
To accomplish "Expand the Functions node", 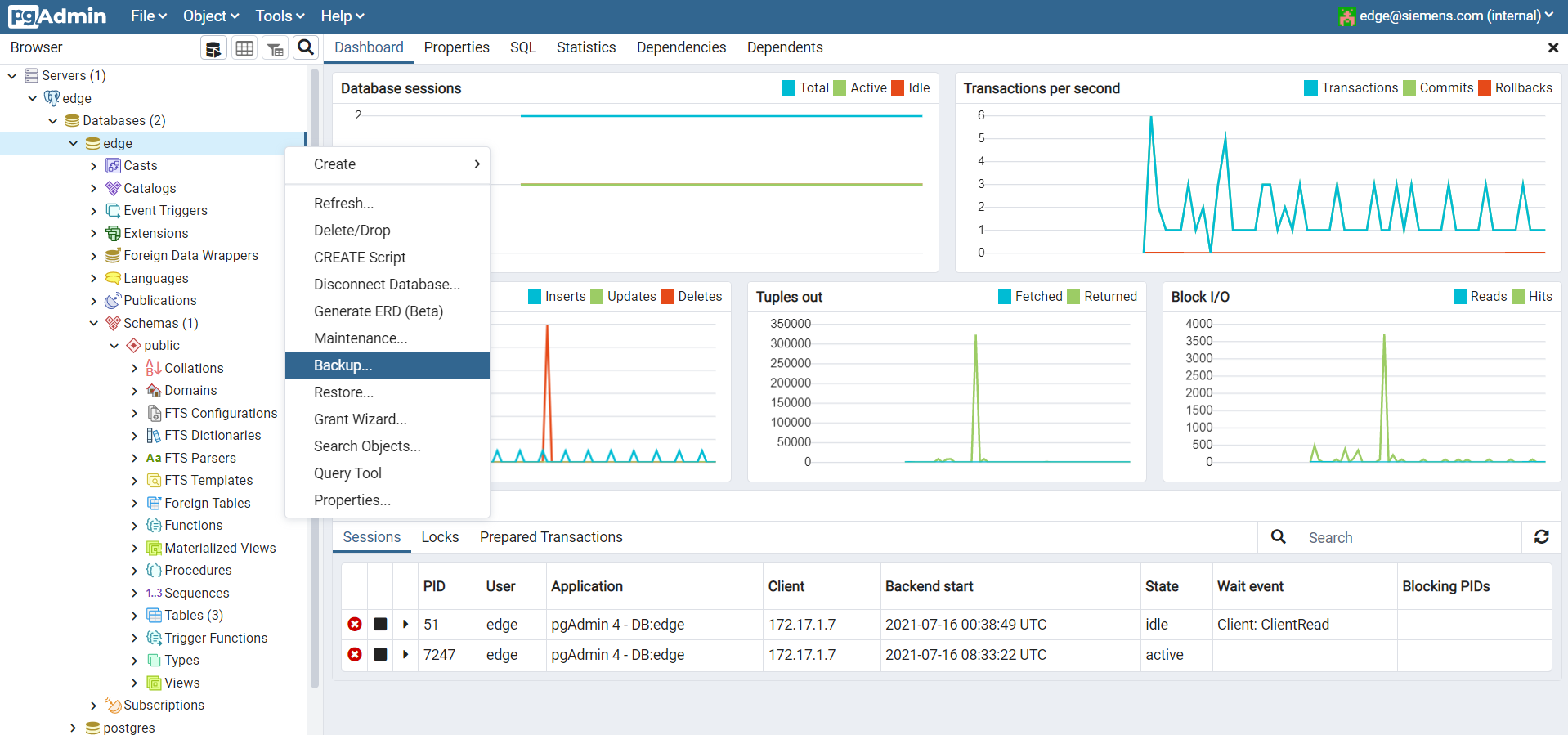I will click(135, 526).
